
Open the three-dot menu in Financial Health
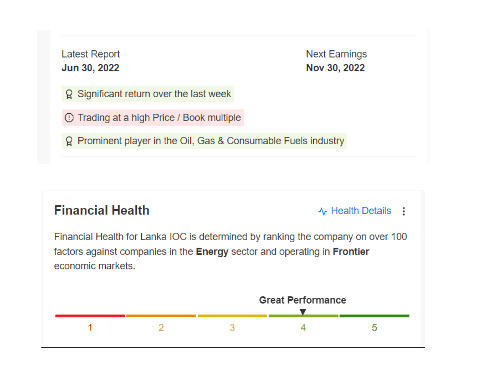point(404,211)
